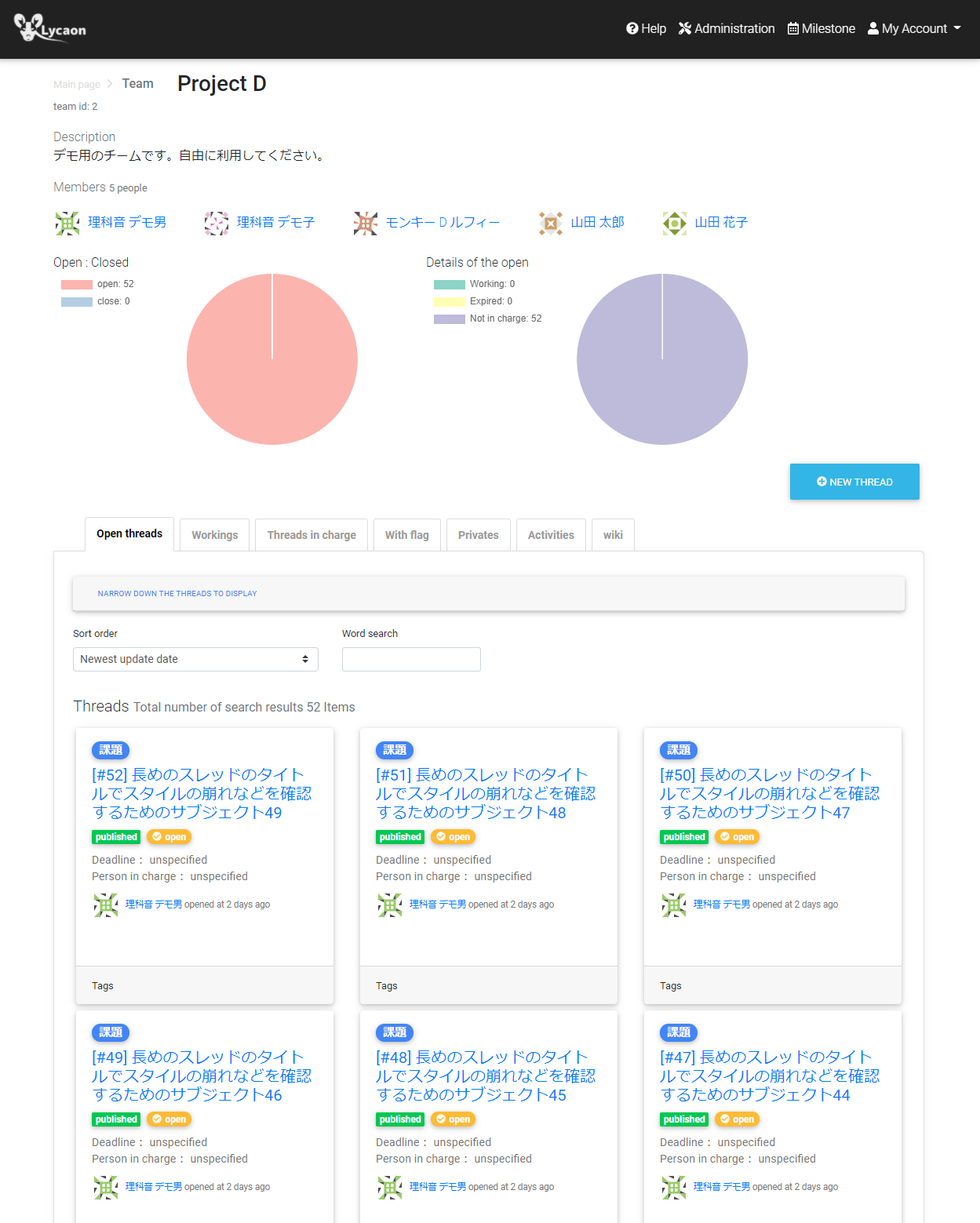The height and width of the screenshot is (1223, 980).
Task: Click author avatar on thread #51 card
Action: 390,905
